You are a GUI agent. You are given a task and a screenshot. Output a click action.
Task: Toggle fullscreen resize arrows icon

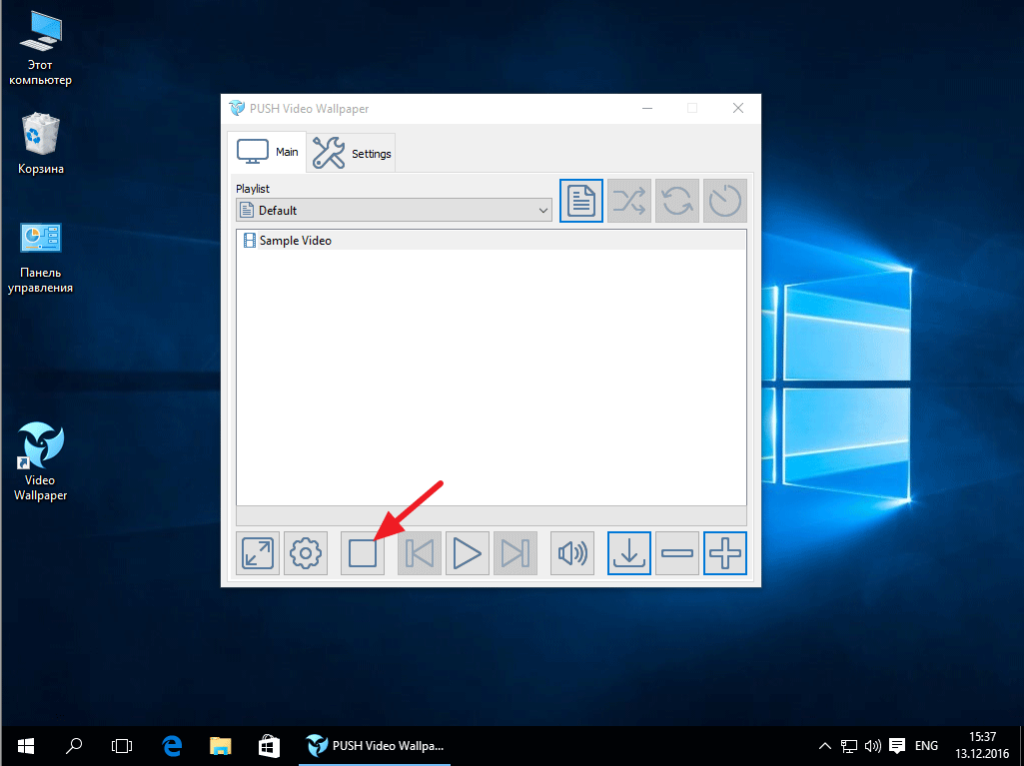(x=258, y=553)
